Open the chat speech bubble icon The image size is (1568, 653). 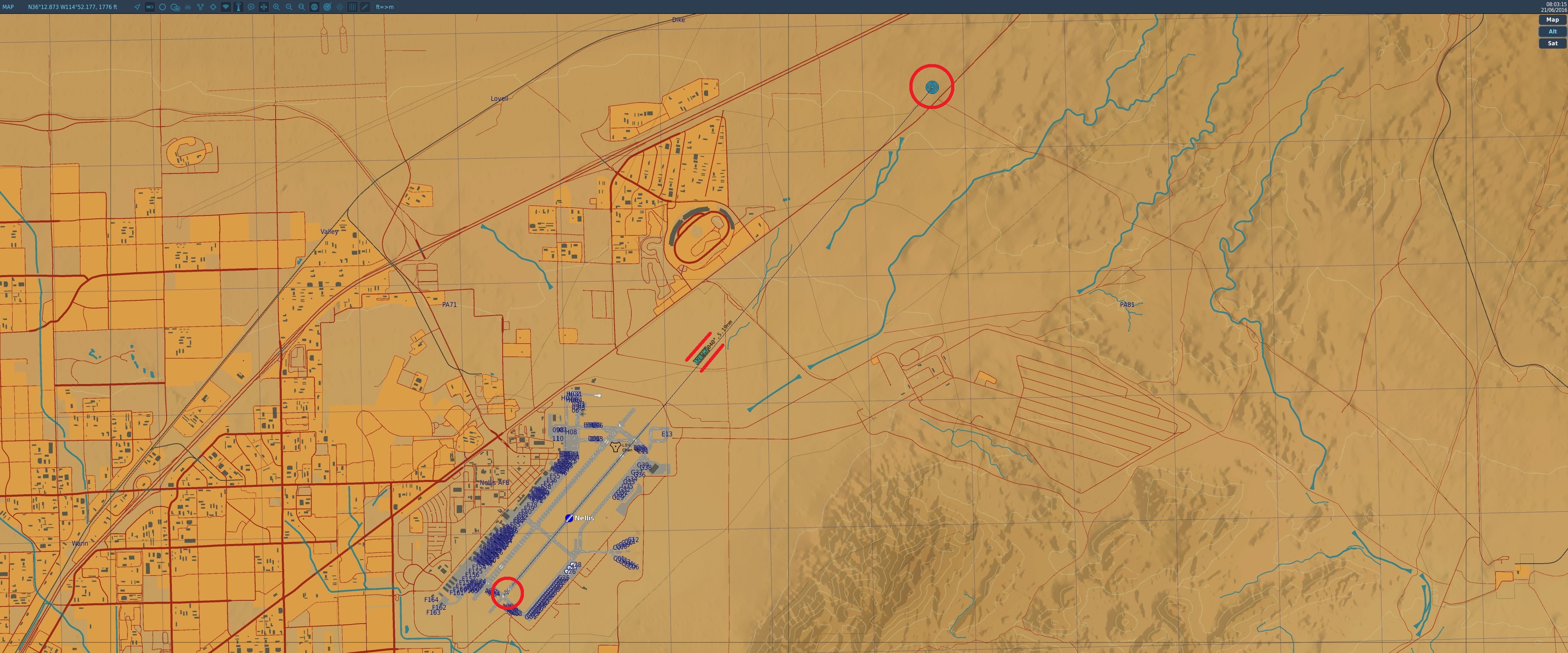(x=252, y=7)
